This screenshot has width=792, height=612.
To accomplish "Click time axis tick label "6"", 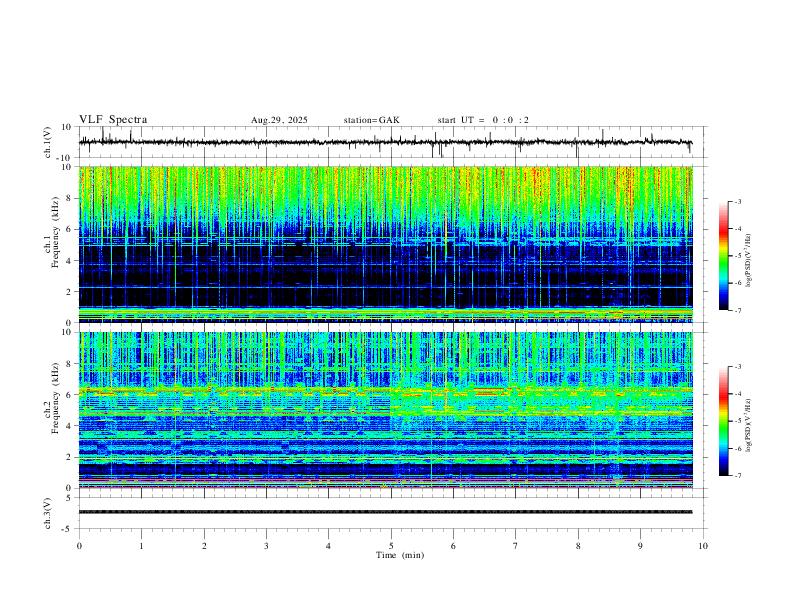I will [453, 546].
